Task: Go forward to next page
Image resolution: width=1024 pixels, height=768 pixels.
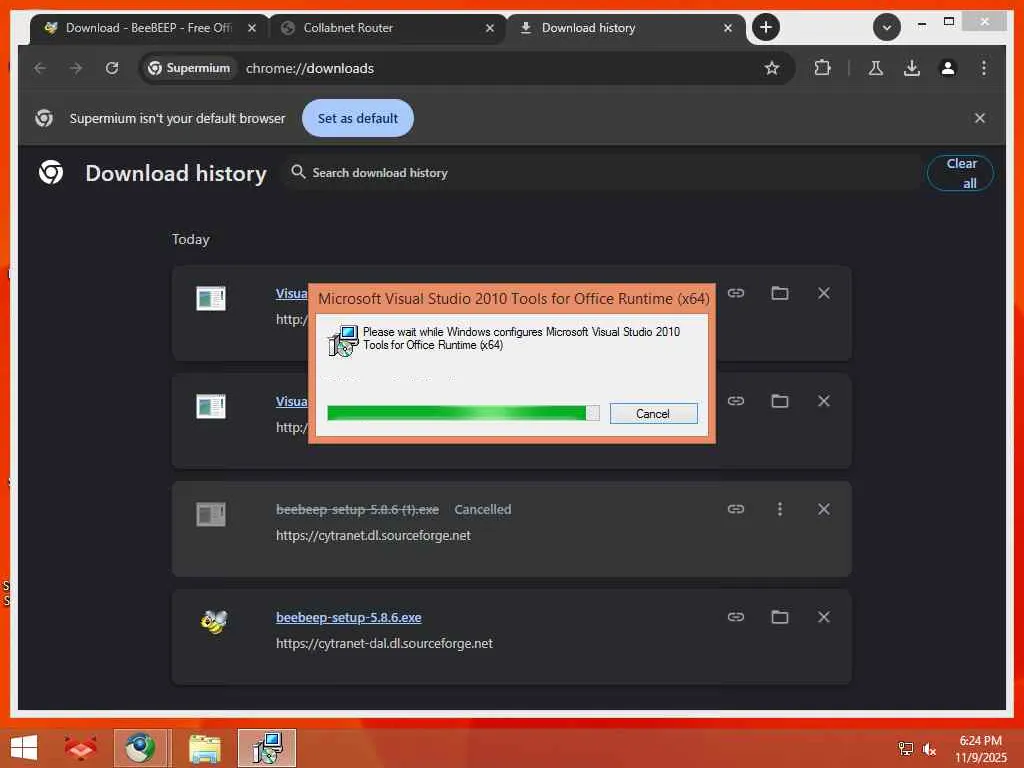Action: (76, 68)
